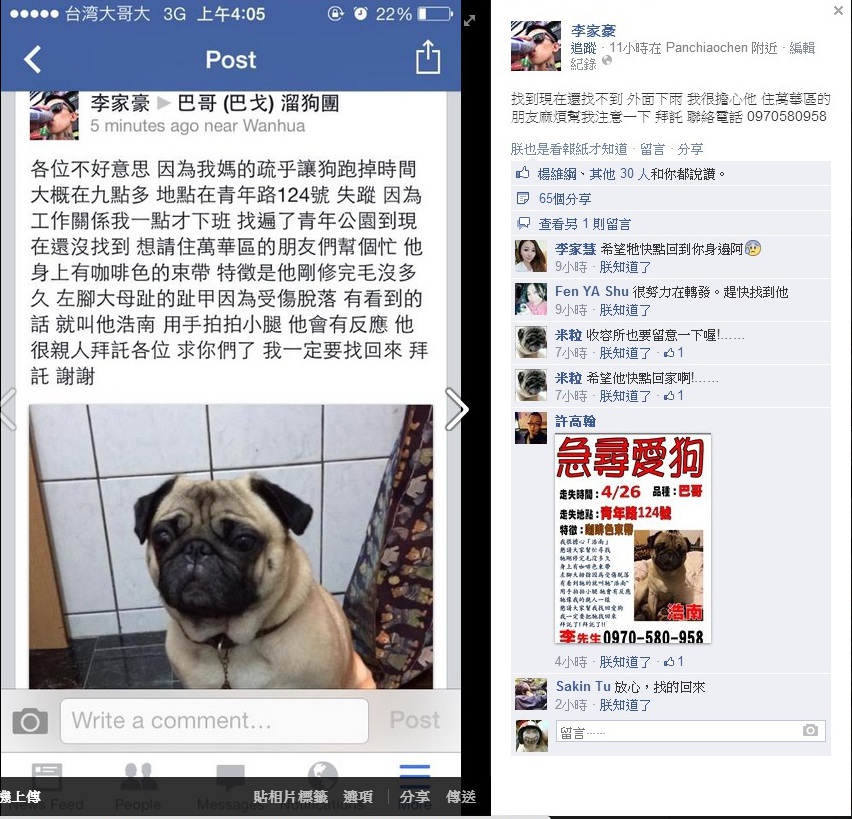Close the photo viewer with X

tap(838, 10)
